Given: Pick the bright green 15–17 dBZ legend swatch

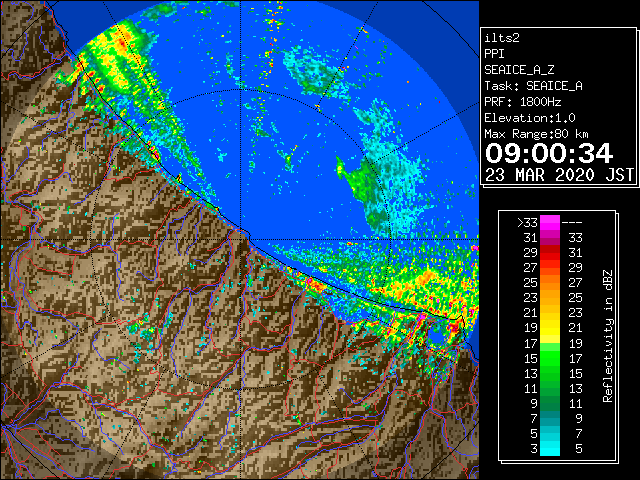Looking at the screenshot, I should [550, 358].
